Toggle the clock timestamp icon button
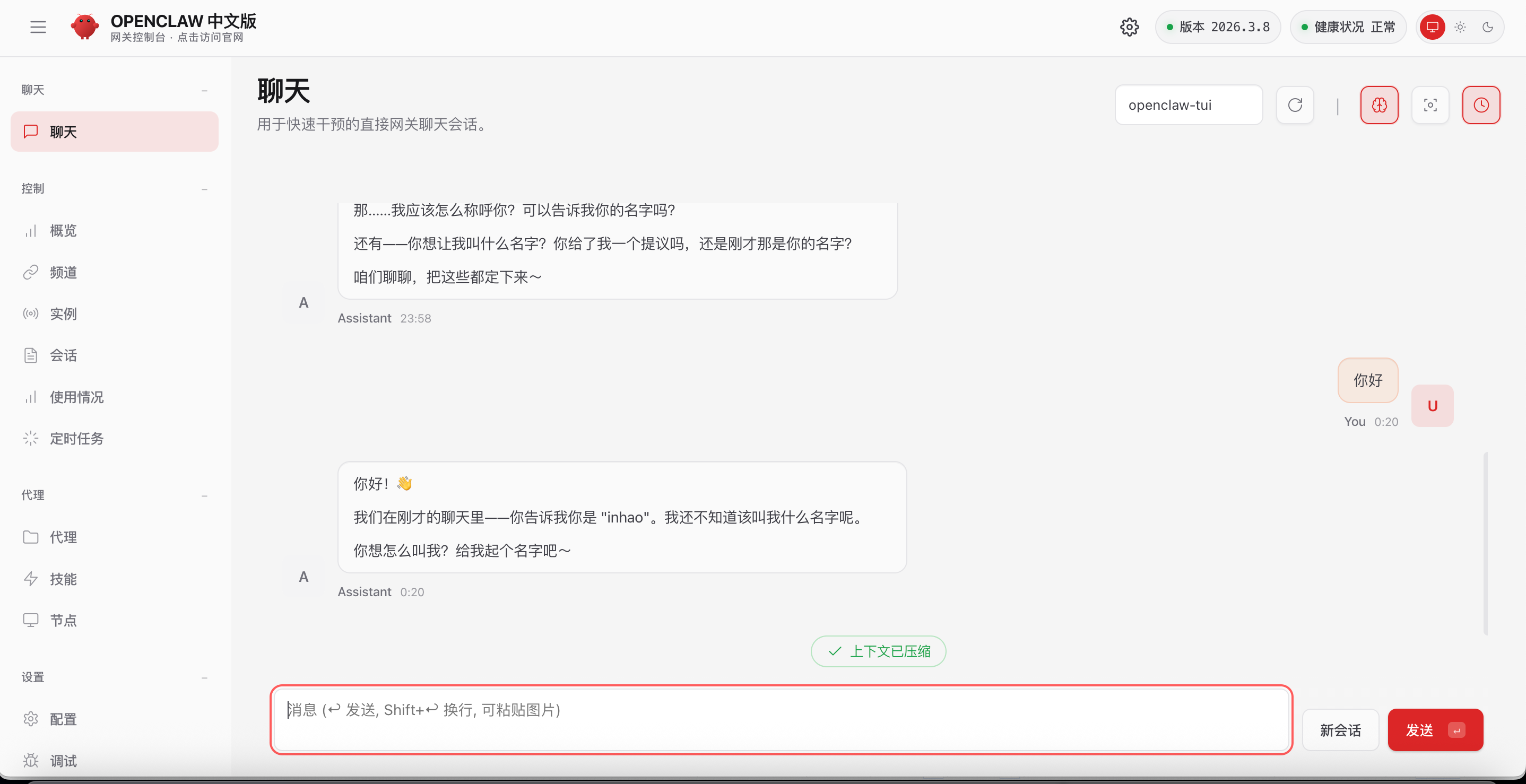The image size is (1526, 784). coord(1481,106)
